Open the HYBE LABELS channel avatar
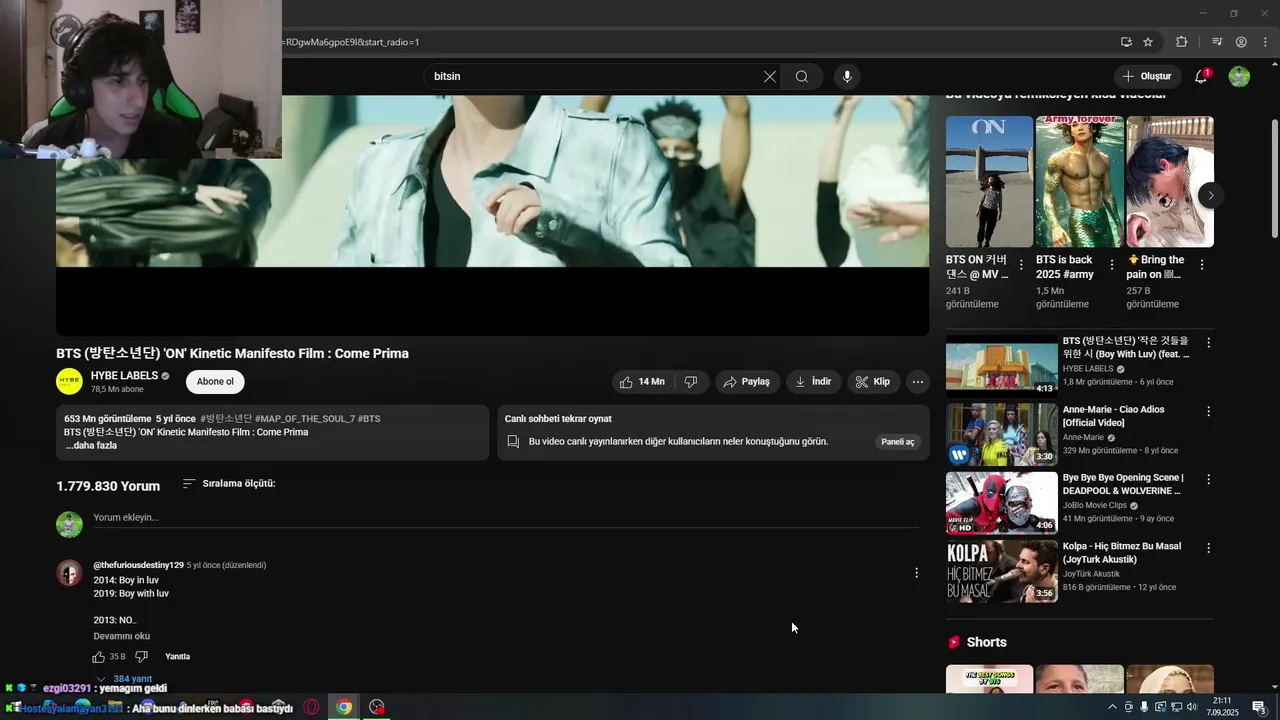Viewport: 1280px width, 720px height. 69,382
